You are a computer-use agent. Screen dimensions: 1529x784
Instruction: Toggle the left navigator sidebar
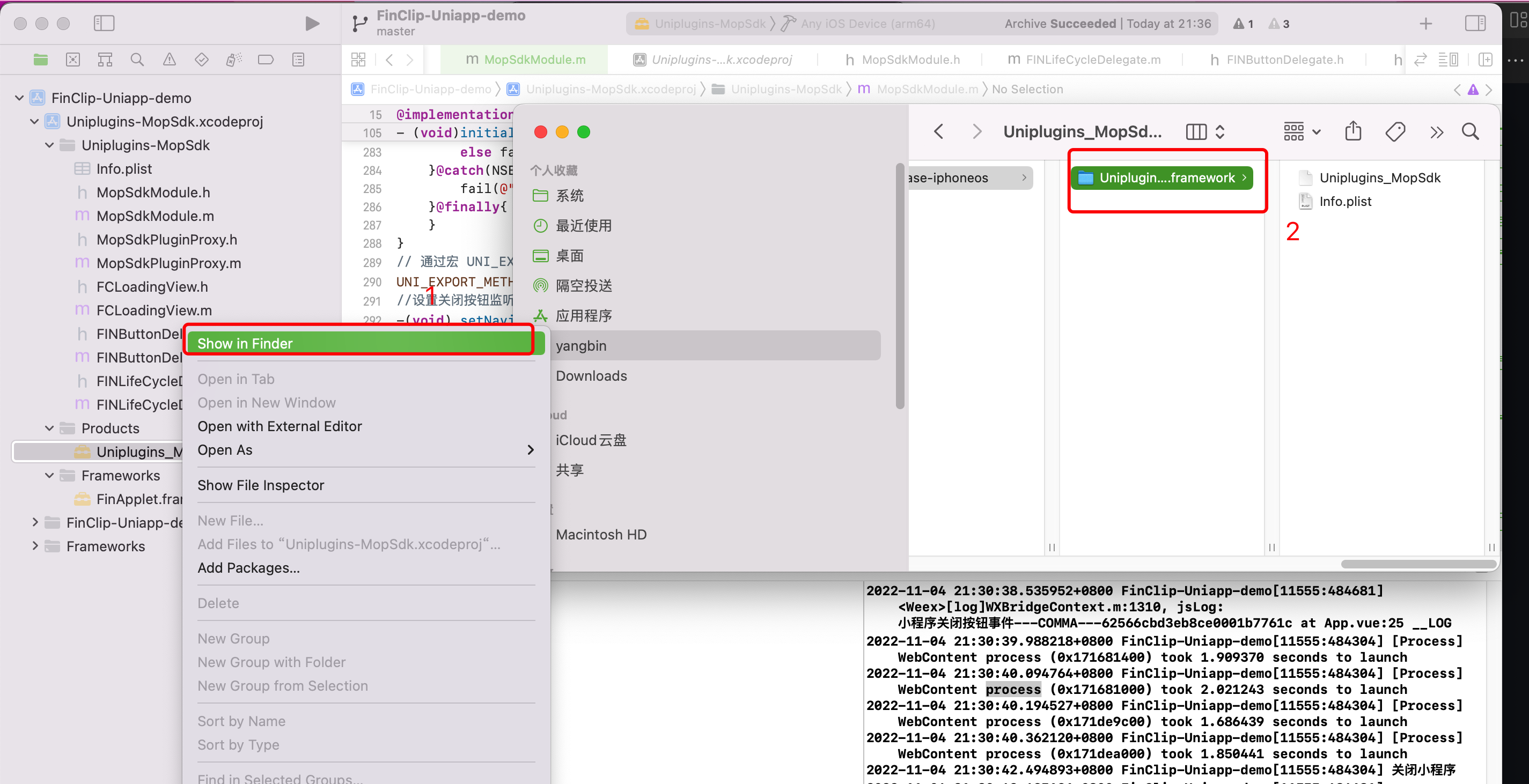point(104,24)
